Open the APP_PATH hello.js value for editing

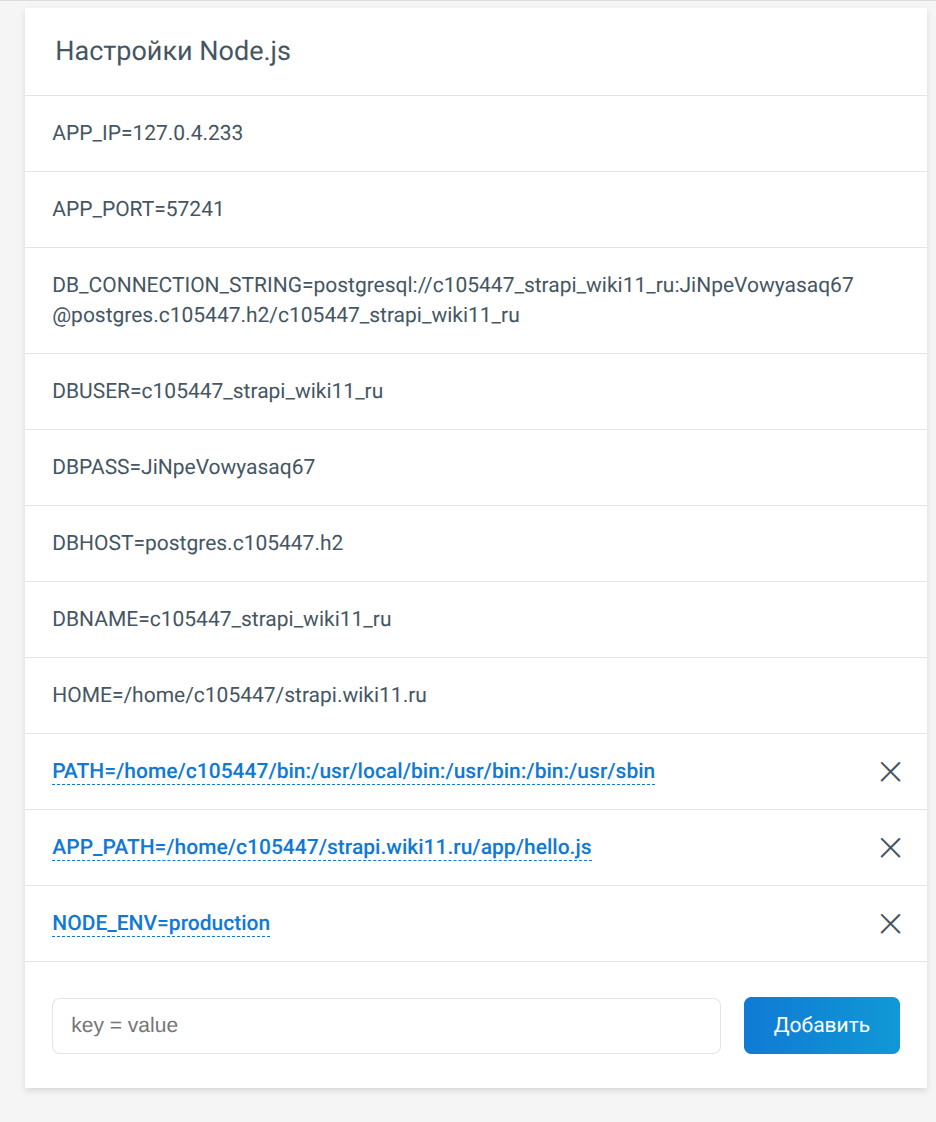tap(322, 847)
